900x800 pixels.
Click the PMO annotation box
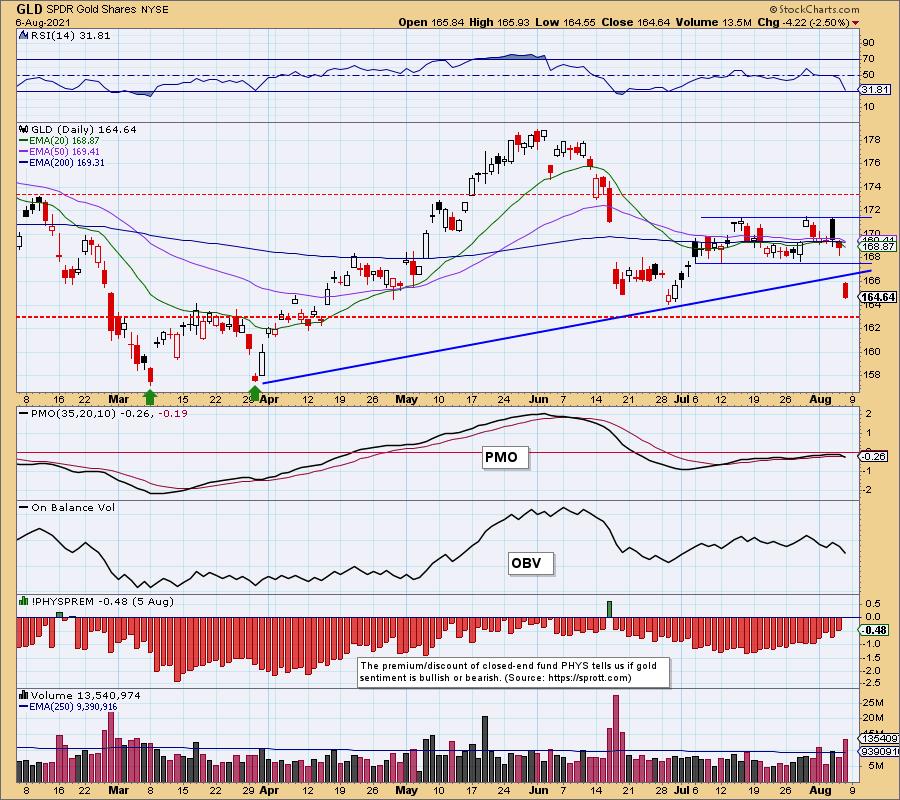tap(504, 457)
